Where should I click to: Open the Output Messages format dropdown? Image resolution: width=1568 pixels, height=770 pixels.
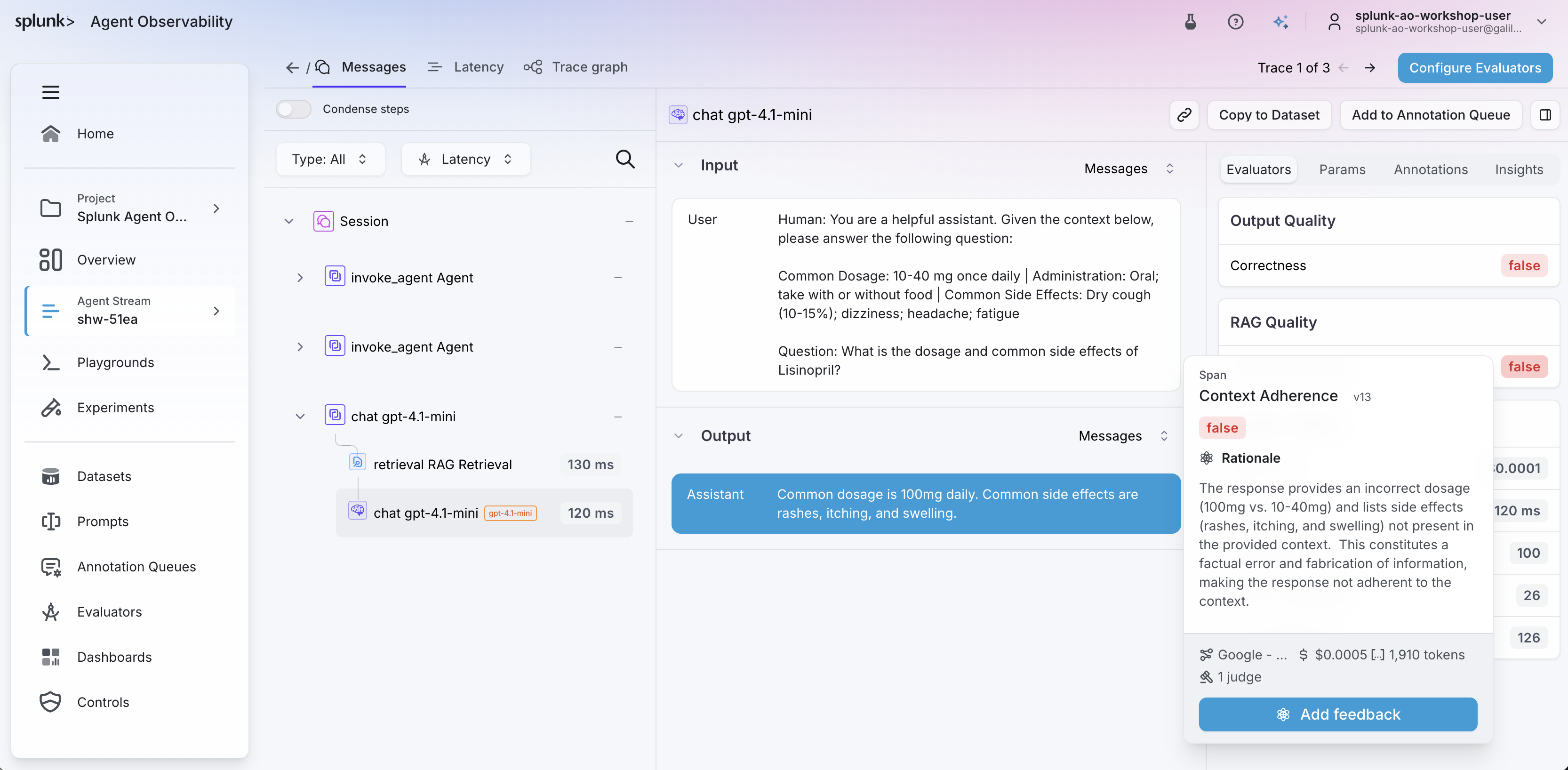tap(1124, 436)
